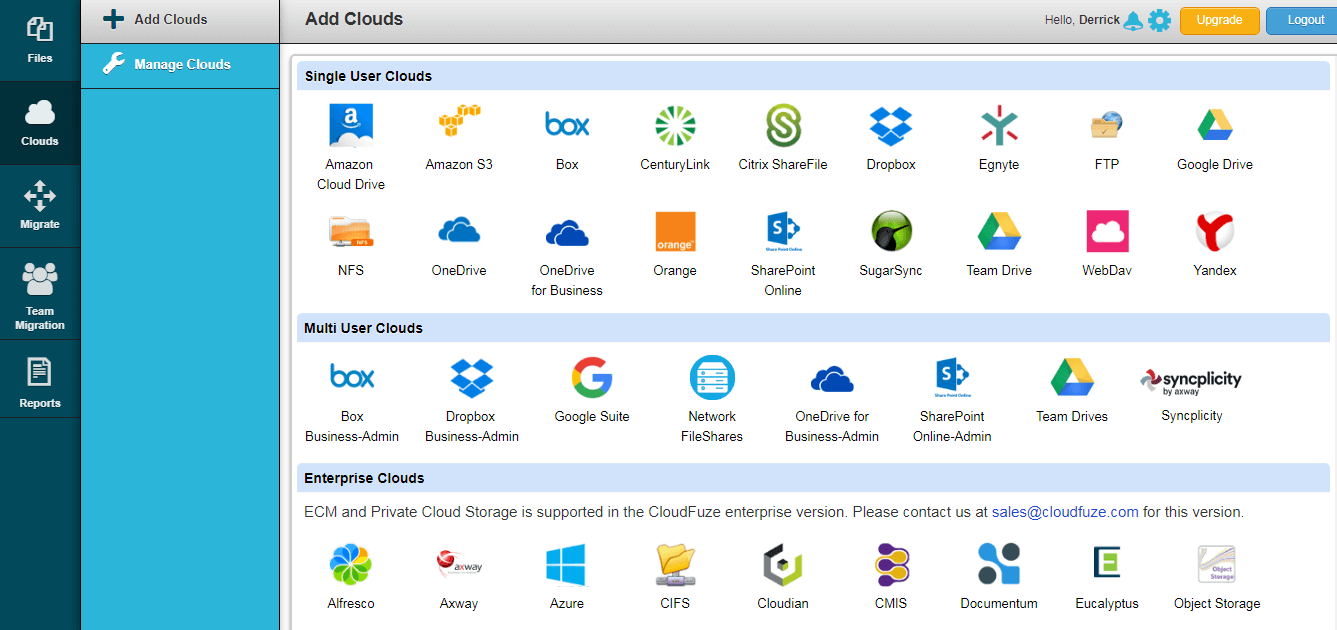Viewport: 1337px width, 630px height.
Task: Click the Single User Clouds header
Action: tap(813, 76)
